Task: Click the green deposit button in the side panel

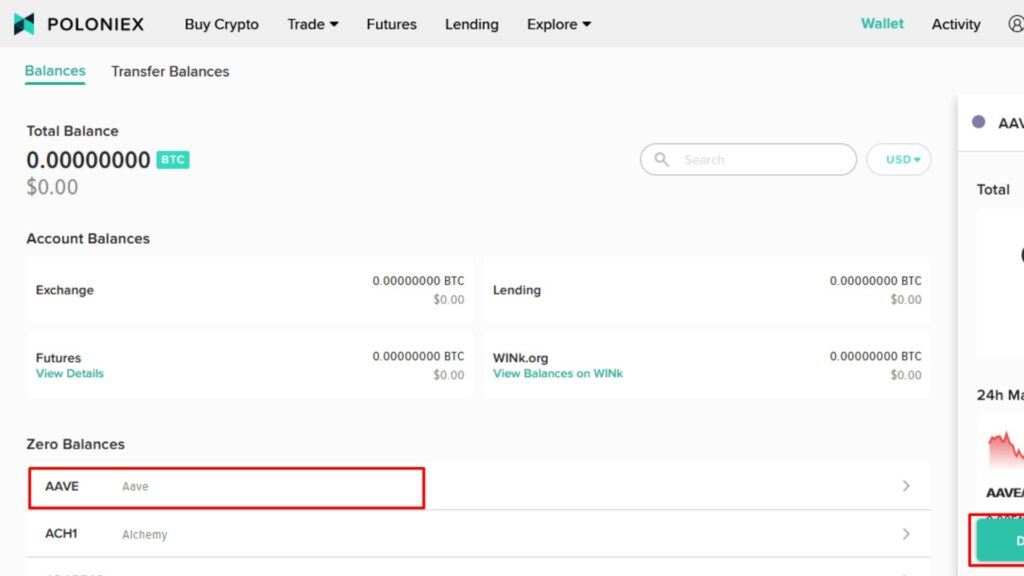Action: tap(1000, 540)
